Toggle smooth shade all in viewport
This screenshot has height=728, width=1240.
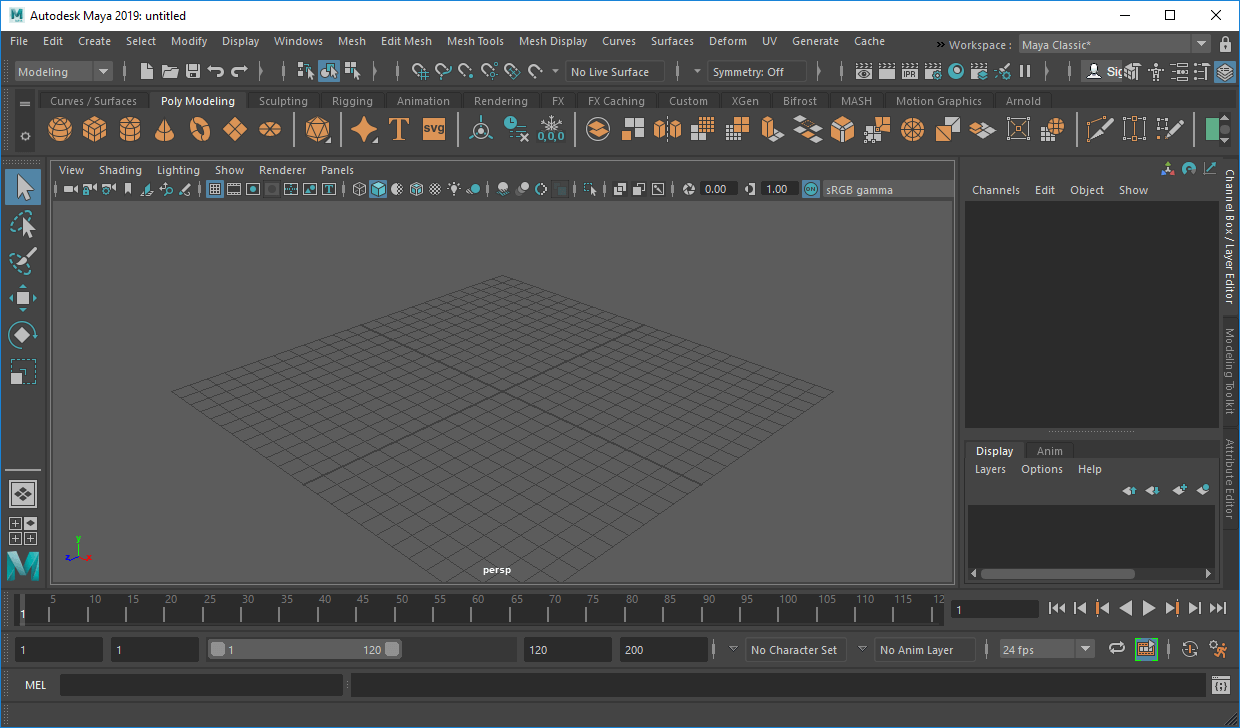(x=378, y=189)
